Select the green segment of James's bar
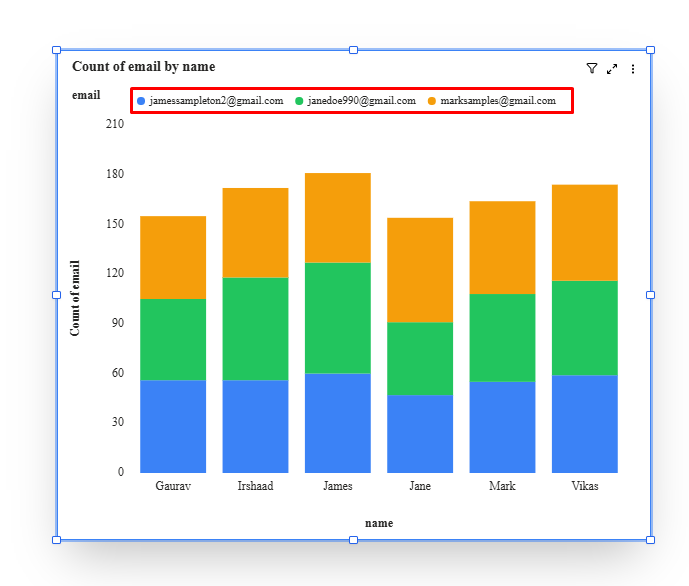689x586 pixels. [338, 318]
